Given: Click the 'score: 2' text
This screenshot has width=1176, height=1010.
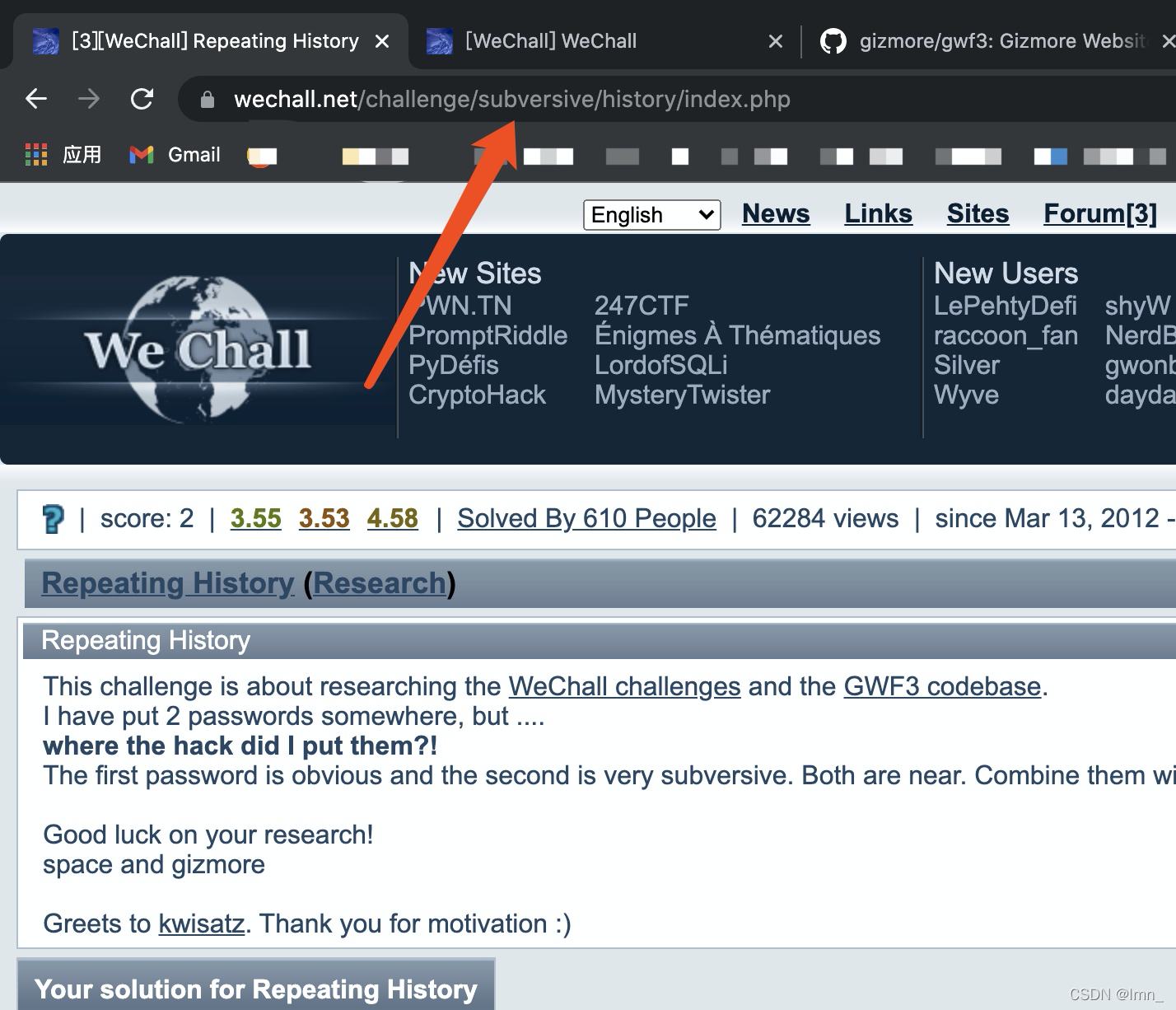Looking at the screenshot, I should [x=147, y=518].
